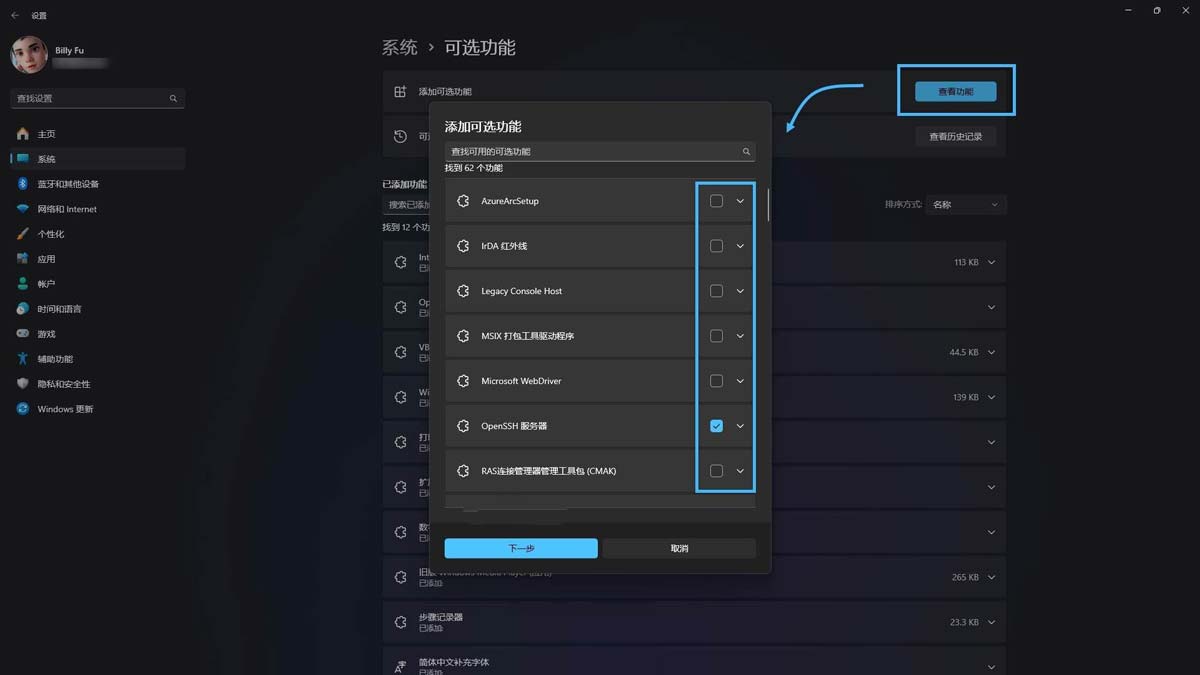Click the 取消 button in the dialog
1200x675 pixels.
click(x=679, y=548)
